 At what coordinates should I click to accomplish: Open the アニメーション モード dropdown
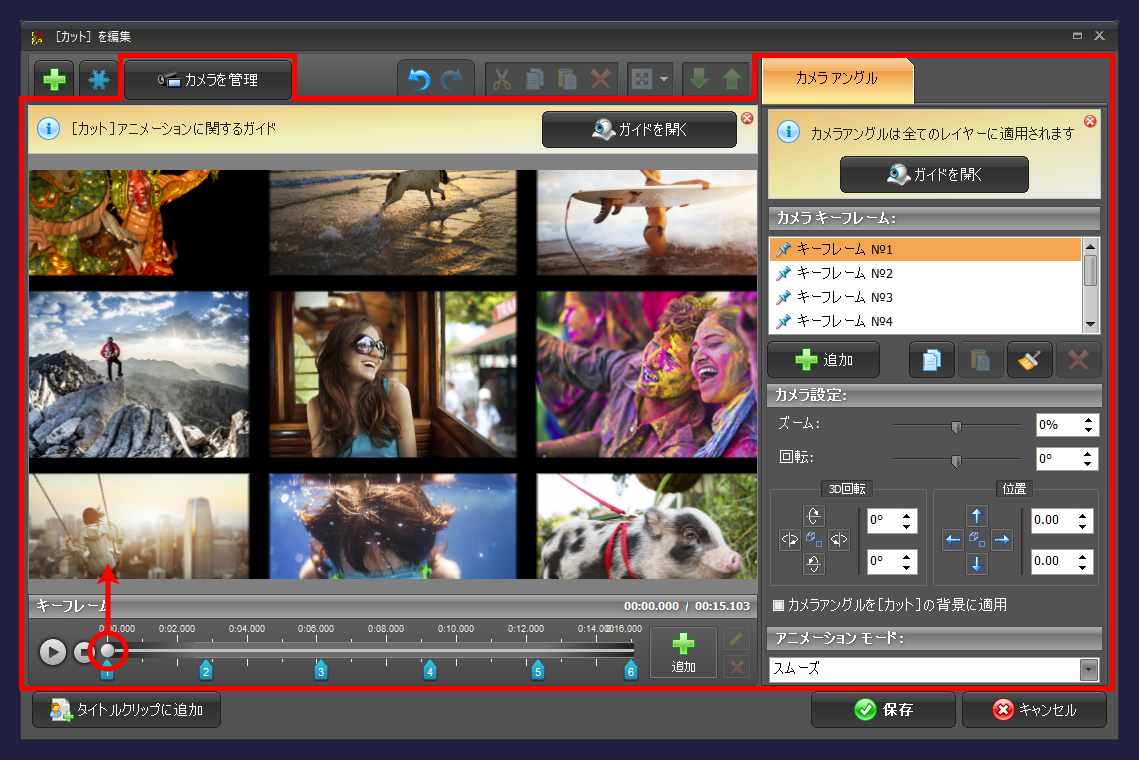1089,669
